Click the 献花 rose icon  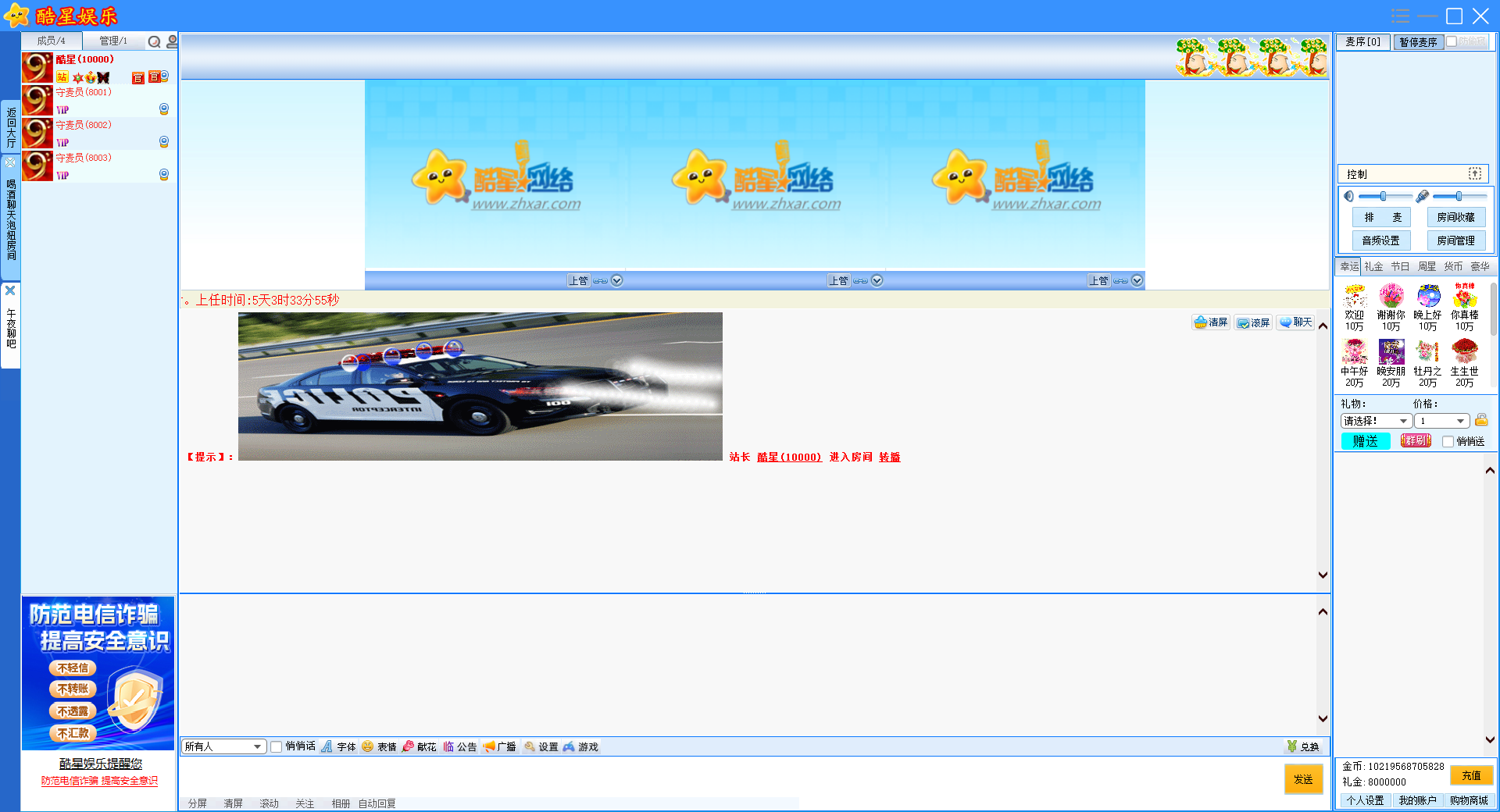coord(408,746)
